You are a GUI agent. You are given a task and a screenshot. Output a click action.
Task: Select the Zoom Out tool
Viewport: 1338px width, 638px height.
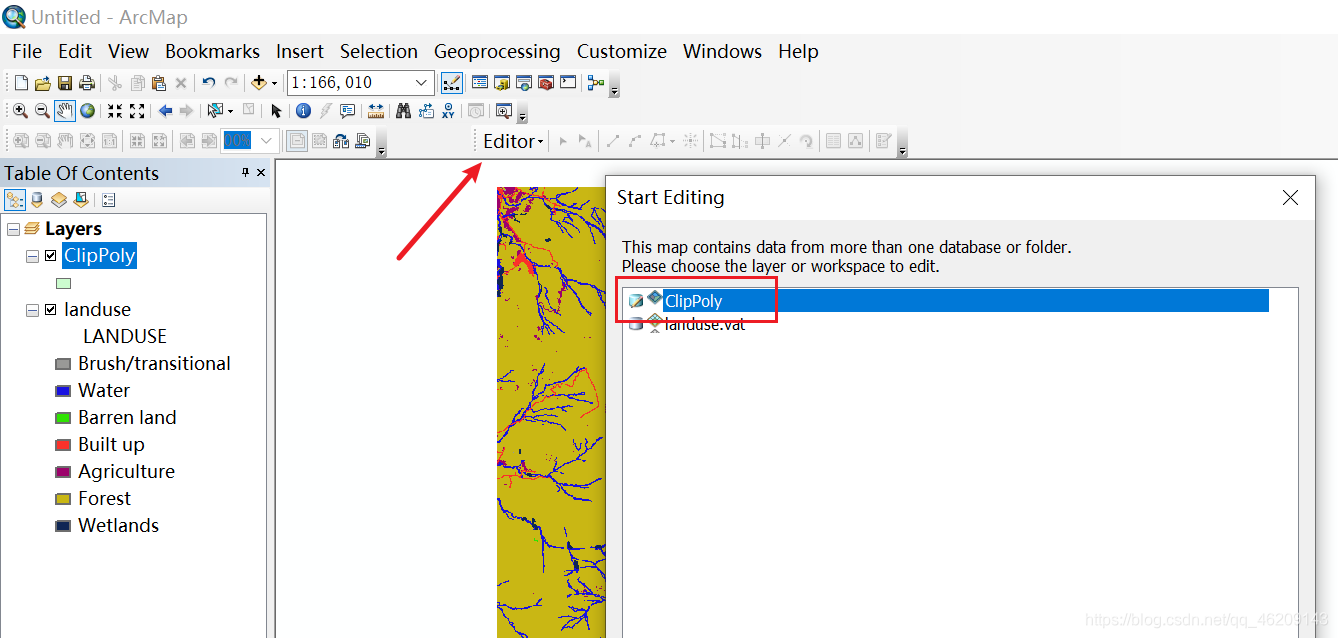[42, 111]
